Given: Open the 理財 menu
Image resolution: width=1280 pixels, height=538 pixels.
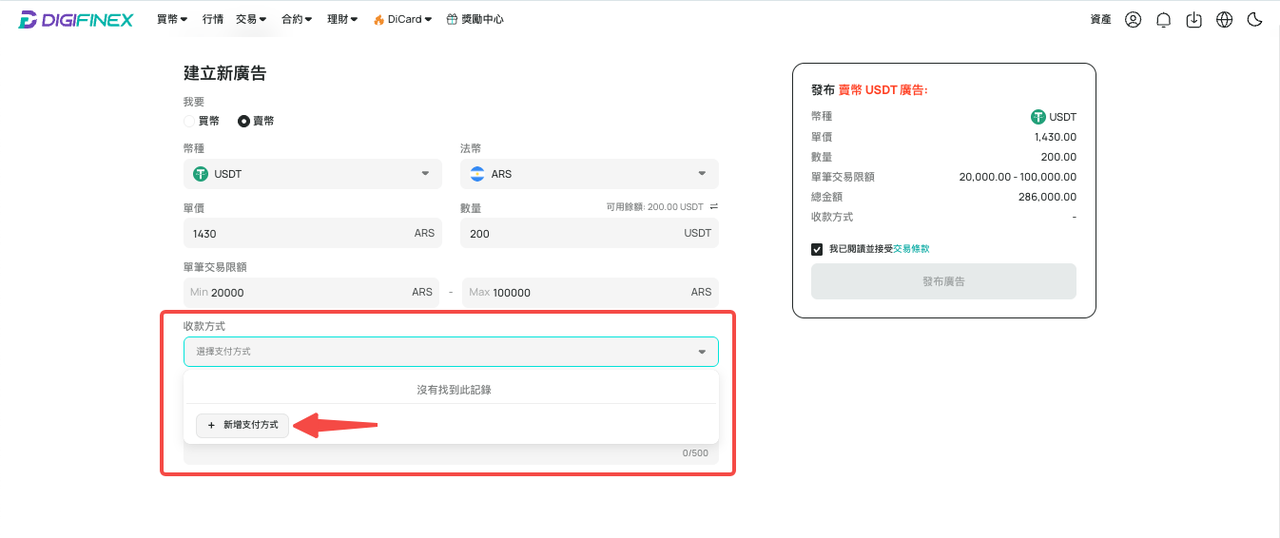Looking at the screenshot, I should point(342,19).
